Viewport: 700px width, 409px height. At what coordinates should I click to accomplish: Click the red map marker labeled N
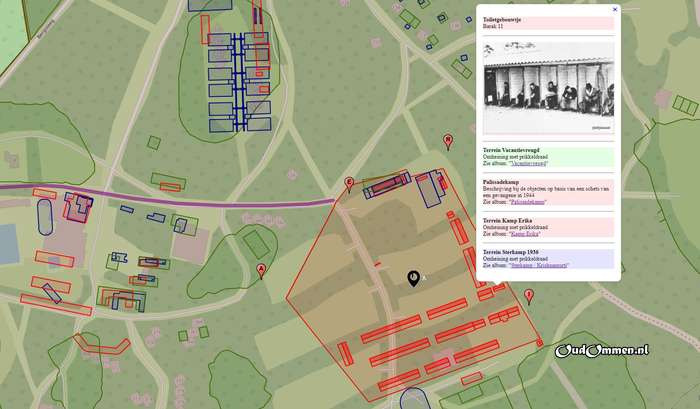pyautogui.click(x=448, y=141)
